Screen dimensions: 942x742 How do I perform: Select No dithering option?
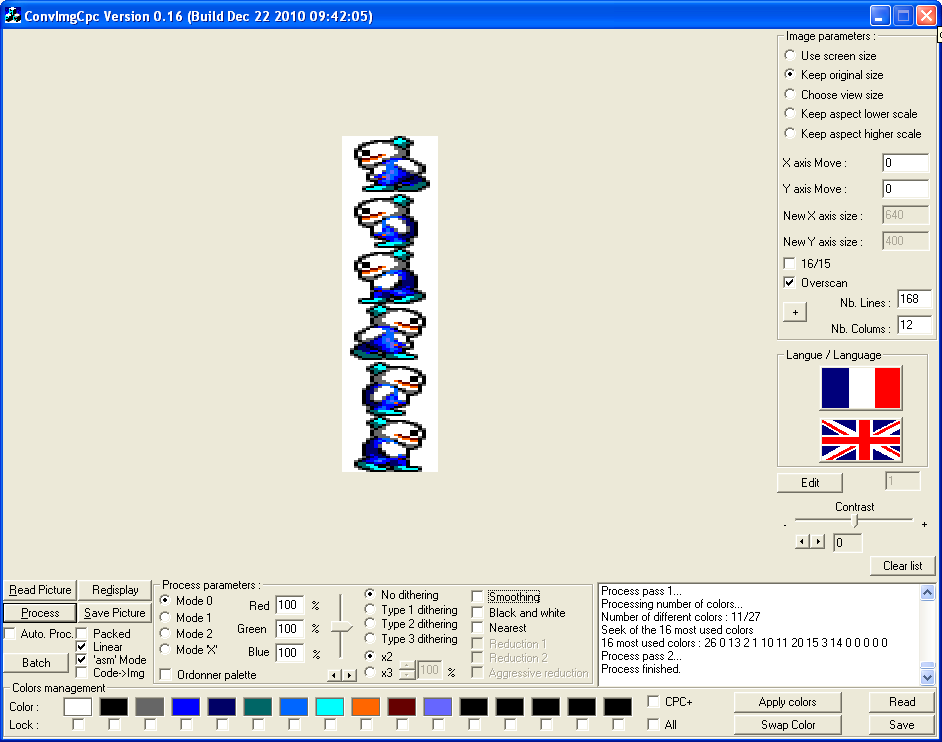(370, 594)
